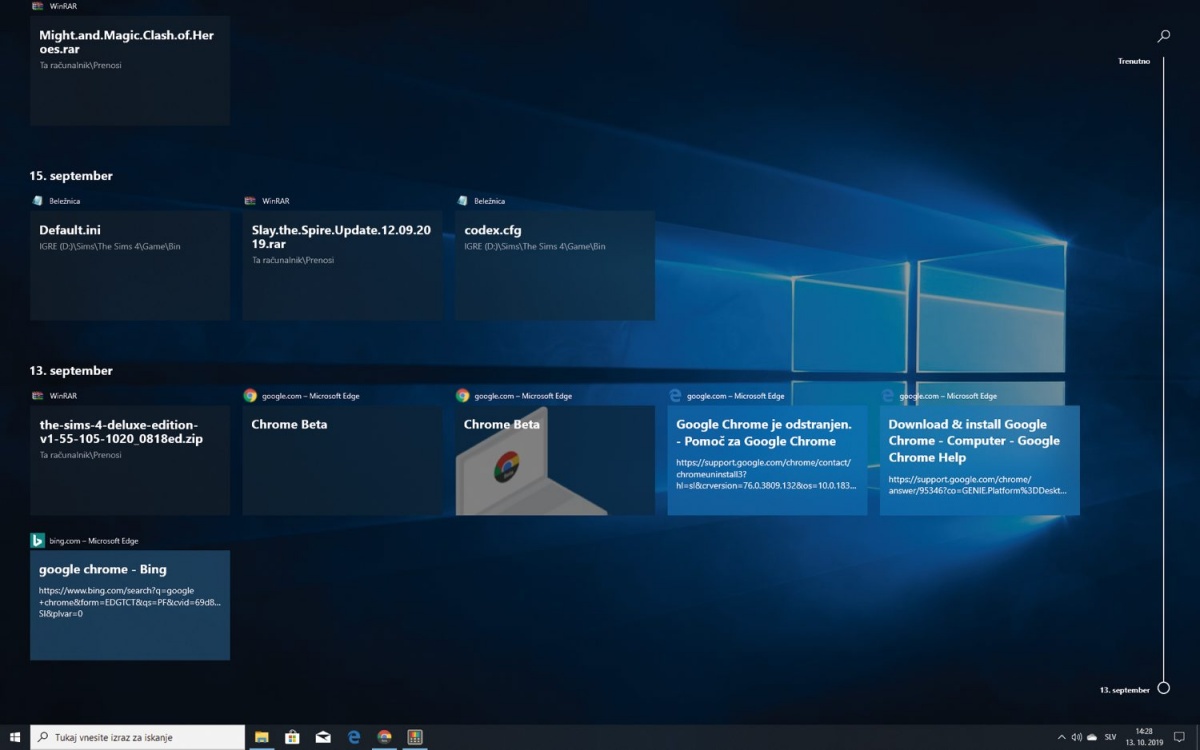Click the Start button on the taskbar
1200x750 pixels.
click(x=15, y=737)
